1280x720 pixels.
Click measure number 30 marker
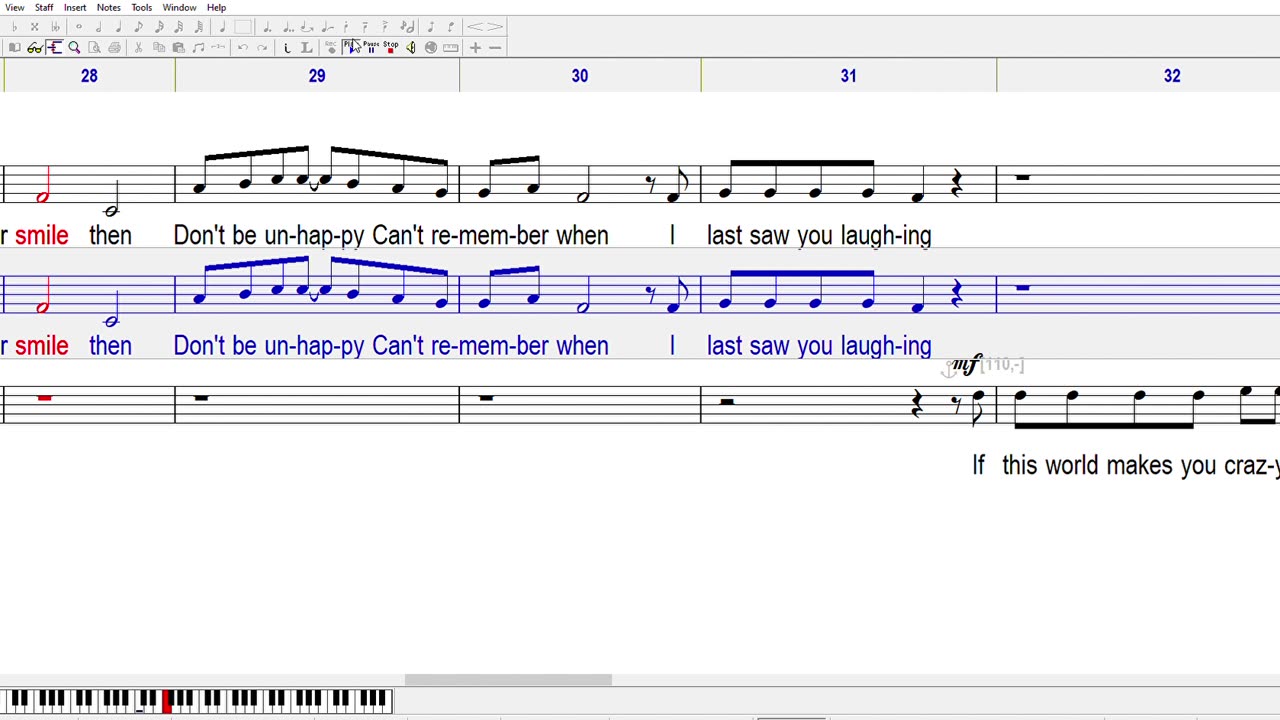[580, 76]
